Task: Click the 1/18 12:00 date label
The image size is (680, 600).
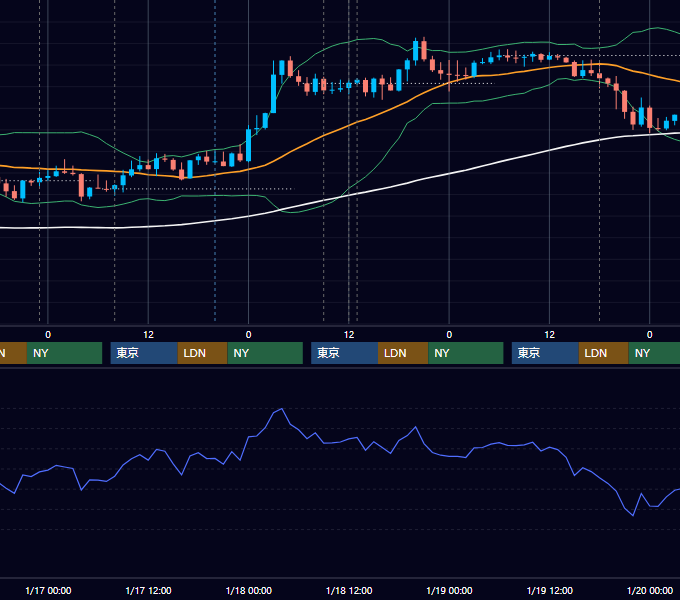Action: coord(349,590)
